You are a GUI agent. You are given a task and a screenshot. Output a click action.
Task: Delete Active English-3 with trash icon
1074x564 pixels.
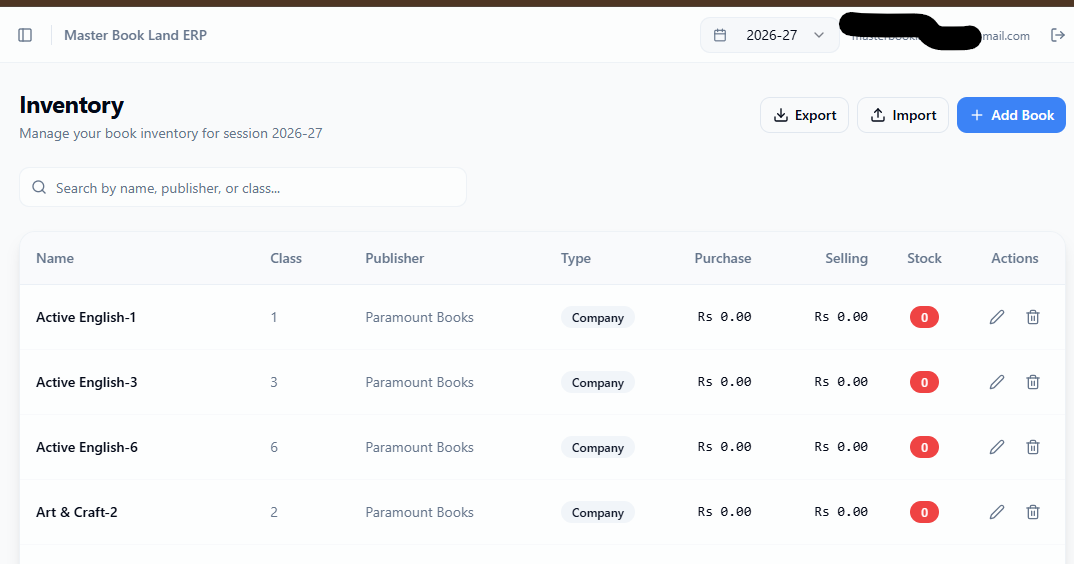tap(1033, 382)
